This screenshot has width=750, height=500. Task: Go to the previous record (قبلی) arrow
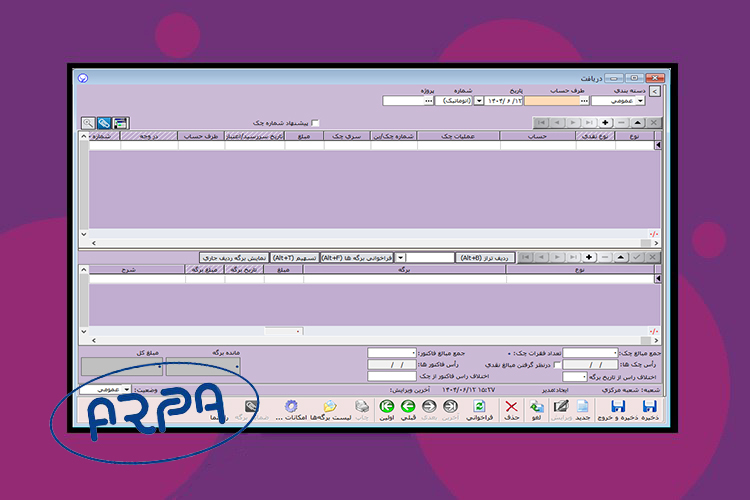pyautogui.click(x=408, y=407)
